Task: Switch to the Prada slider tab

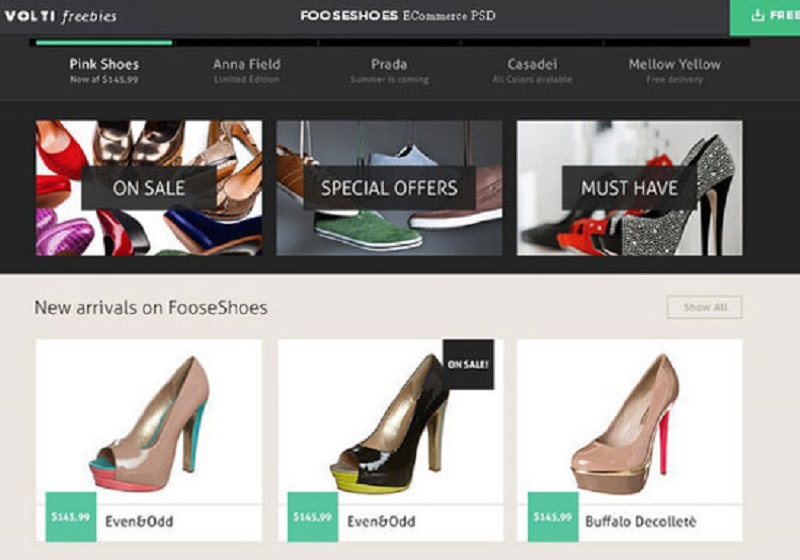Action: [389, 70]
